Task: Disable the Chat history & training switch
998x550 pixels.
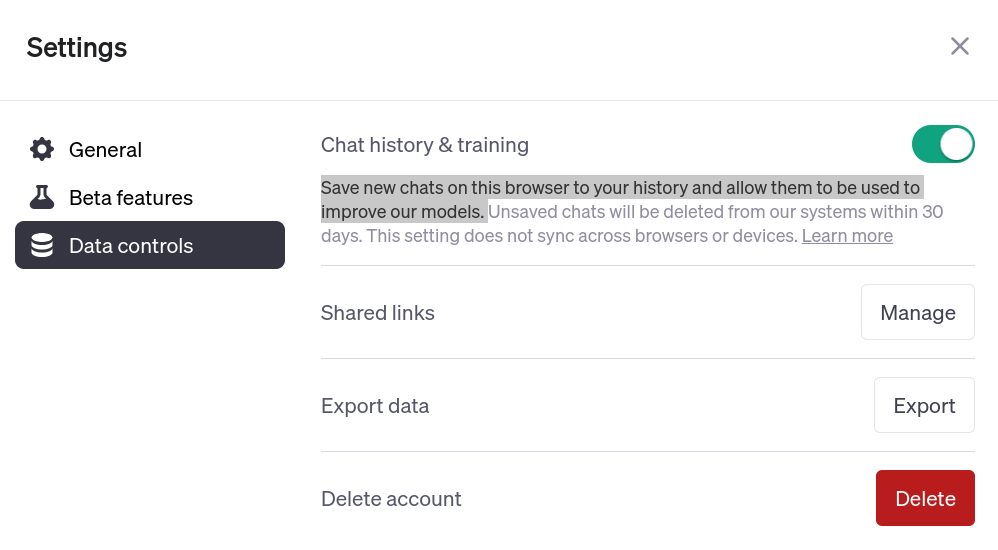Action: click(x=943, y=145)
